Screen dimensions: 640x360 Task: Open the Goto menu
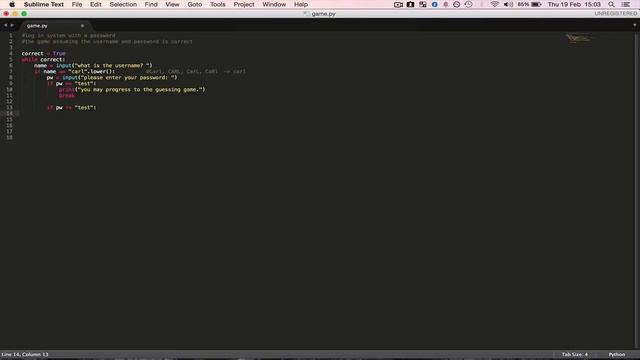pyautogui.click(x=195, y=4)
